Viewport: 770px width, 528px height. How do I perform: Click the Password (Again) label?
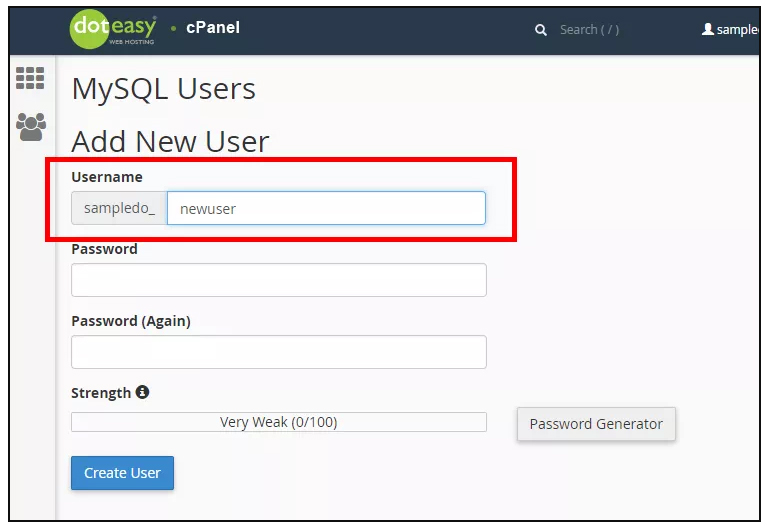click(131, 321)
